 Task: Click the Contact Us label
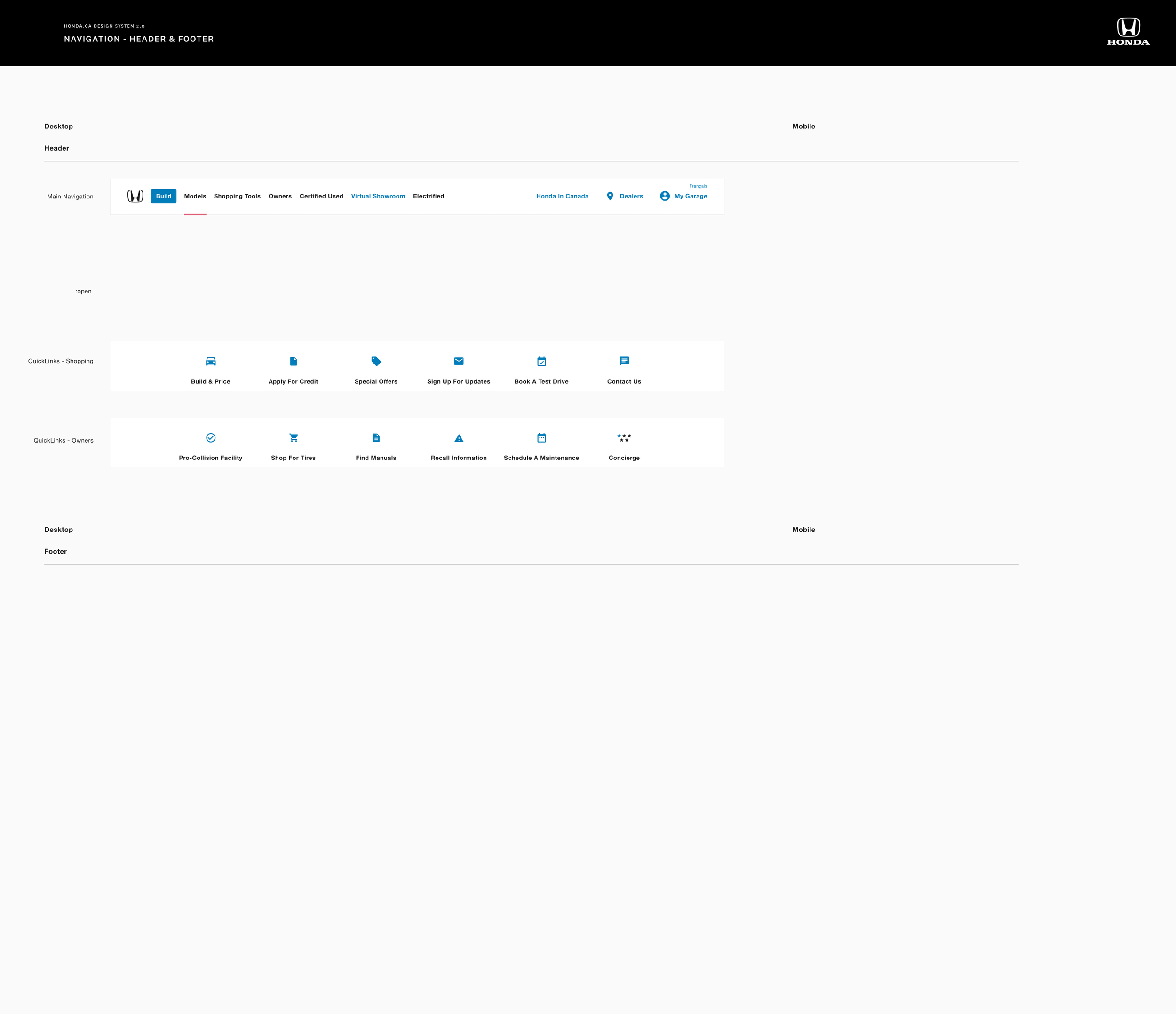tap(624, 382)
